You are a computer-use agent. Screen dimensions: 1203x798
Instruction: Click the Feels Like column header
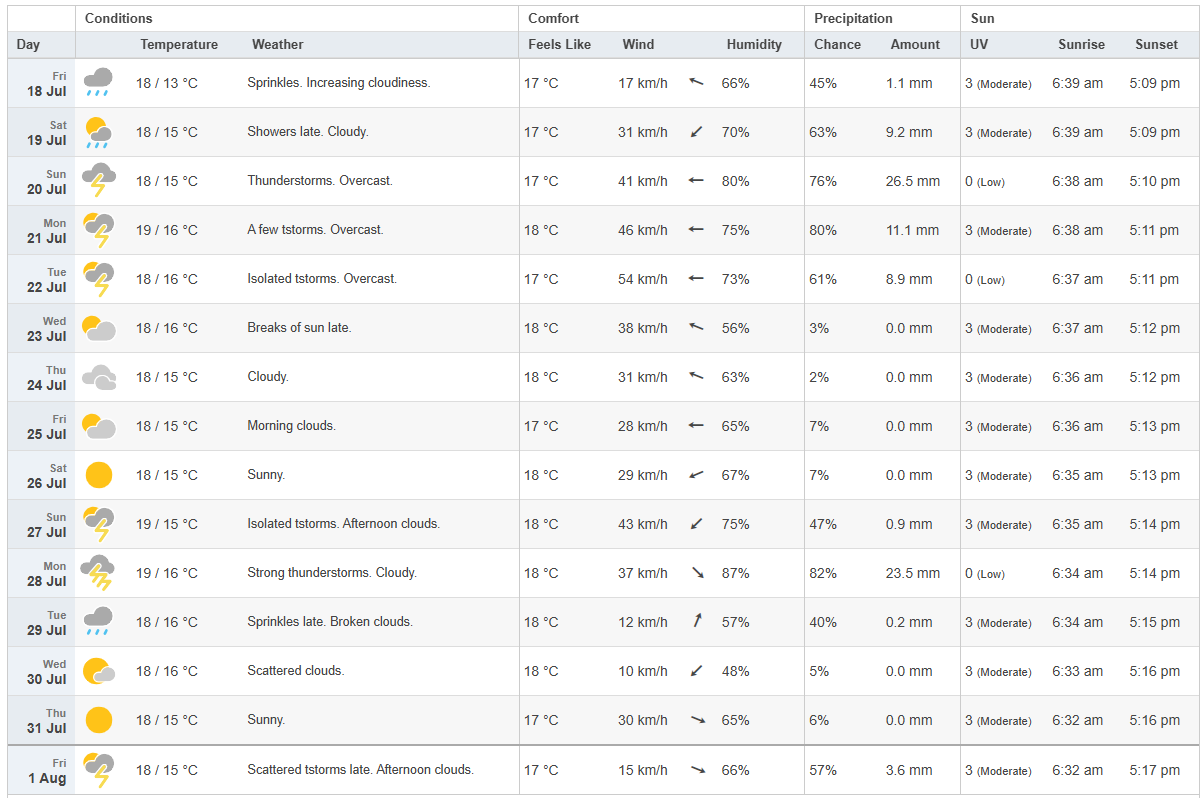[559, 45]
